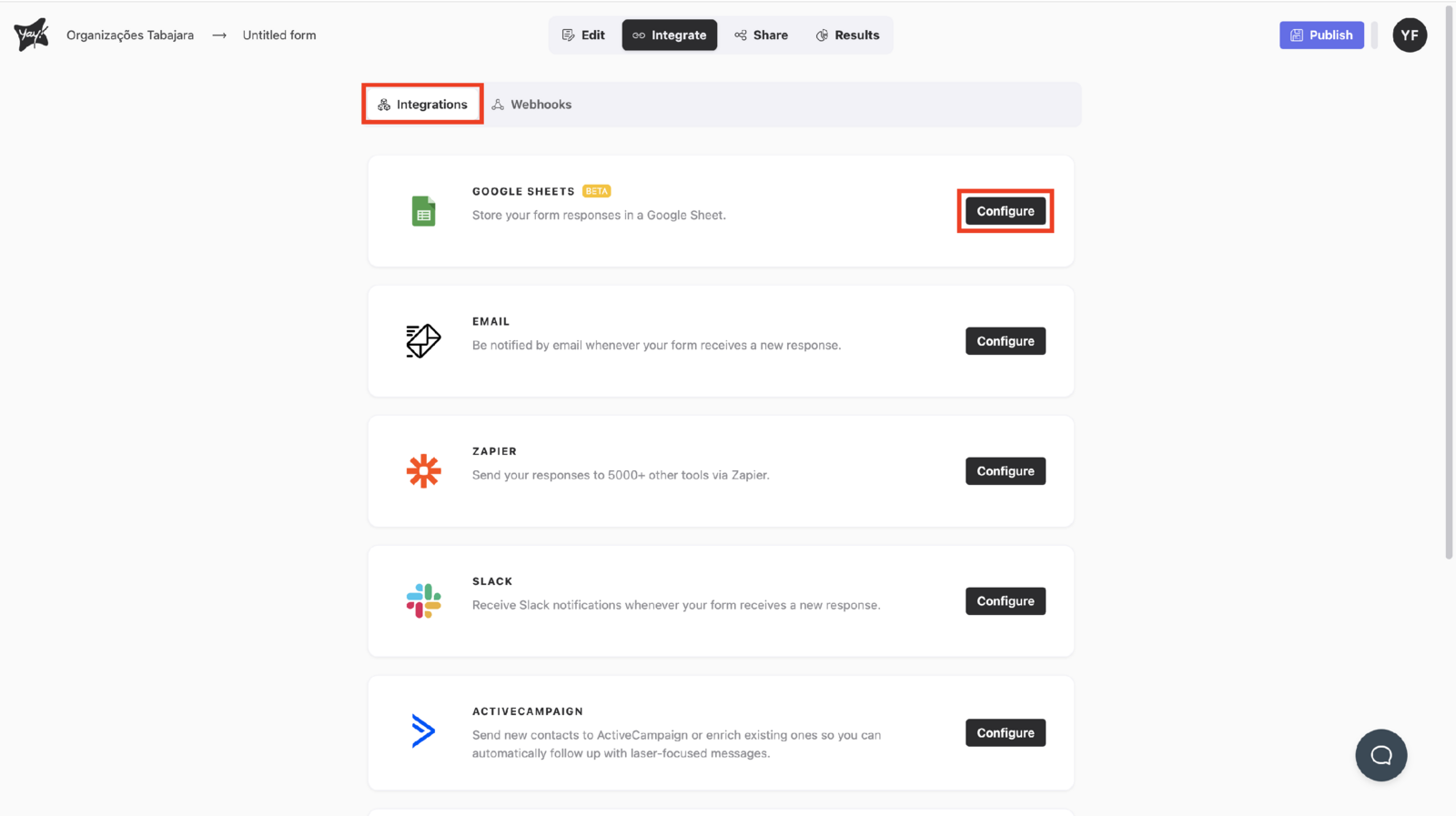
Task: Open the YF user avatar menu
Action: pos(1409,35)
